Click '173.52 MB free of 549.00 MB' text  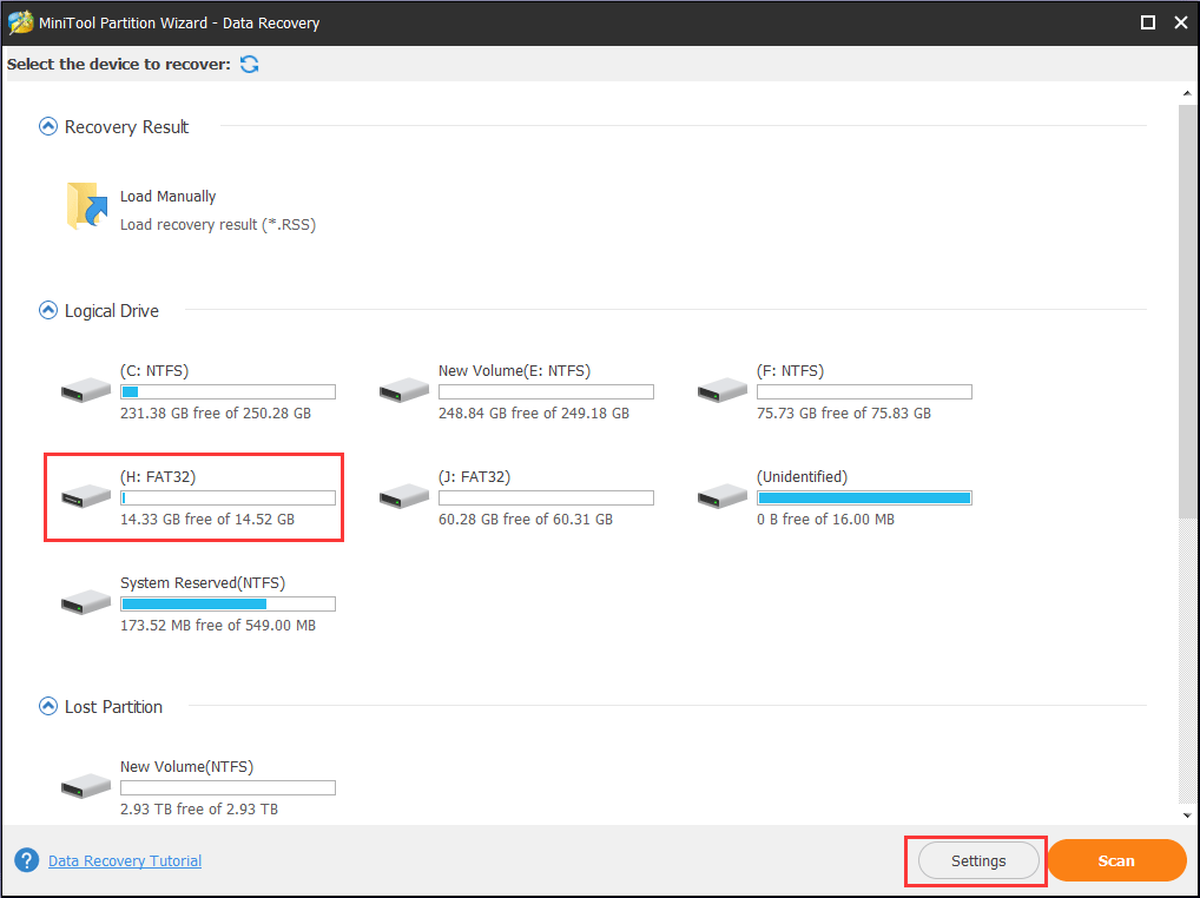(x=218, y=625)
